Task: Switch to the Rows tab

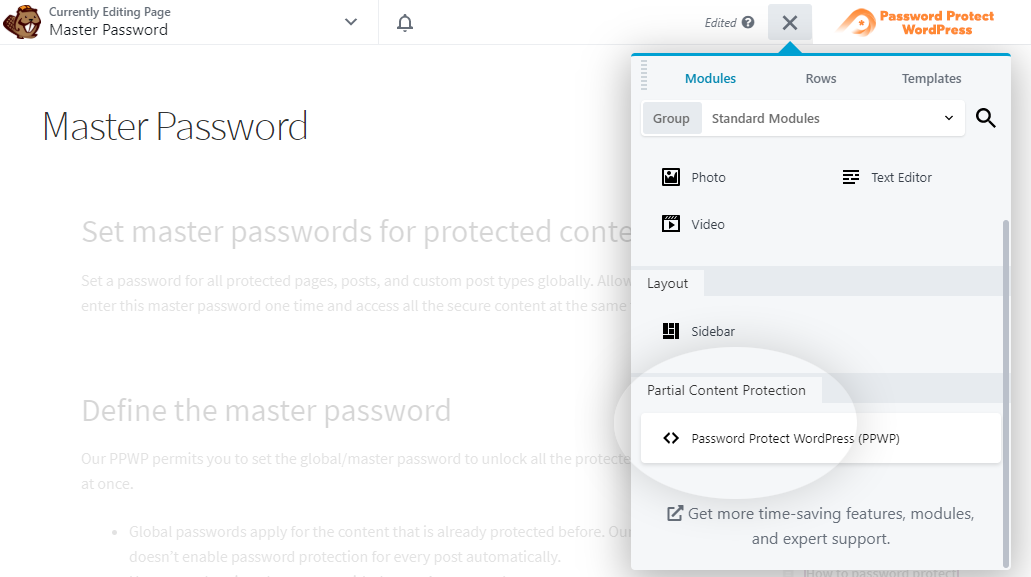Action: pyautogui.click(x=821, y=78)
